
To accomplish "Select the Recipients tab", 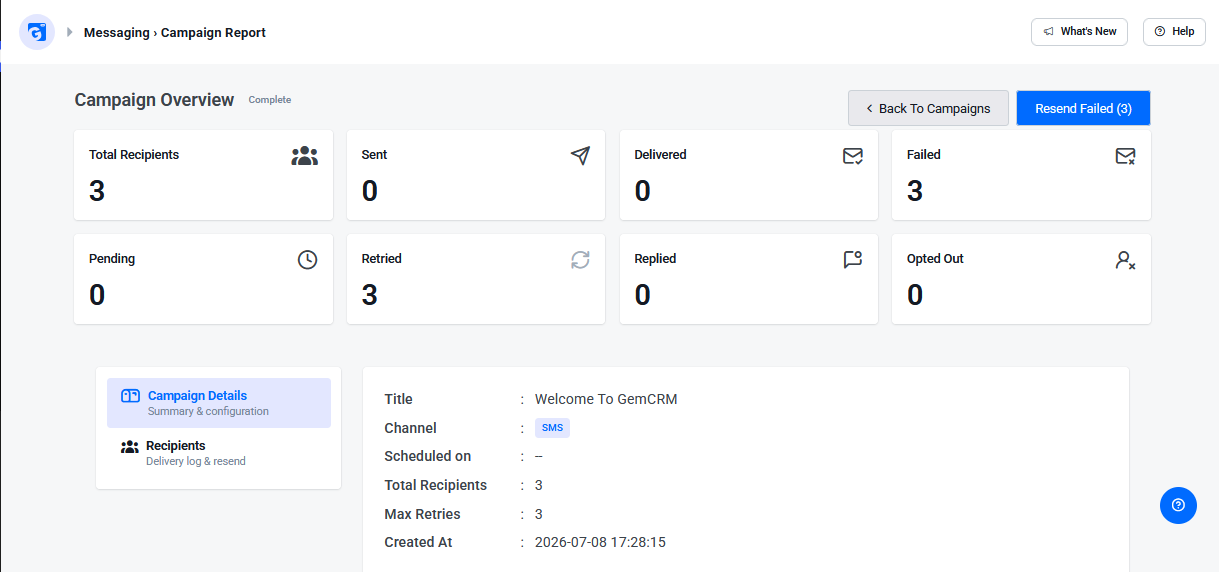I will tap(219, 453).
